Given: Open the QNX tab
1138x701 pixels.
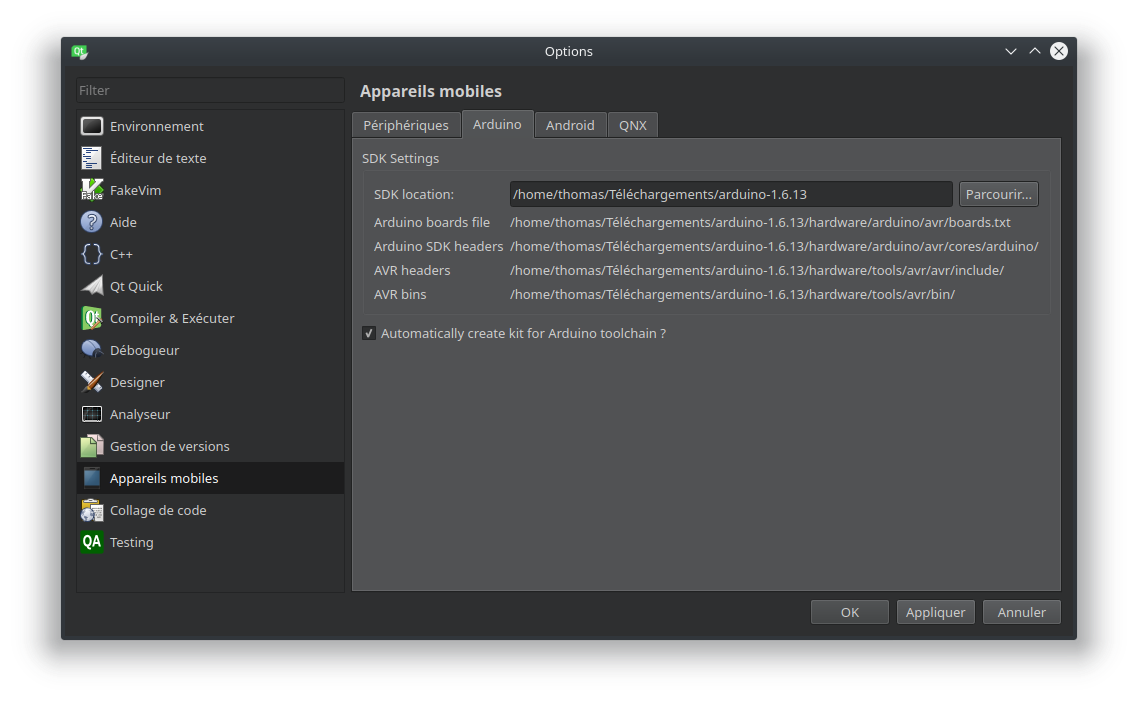Looking at the screenshot, I should [632, 125].
